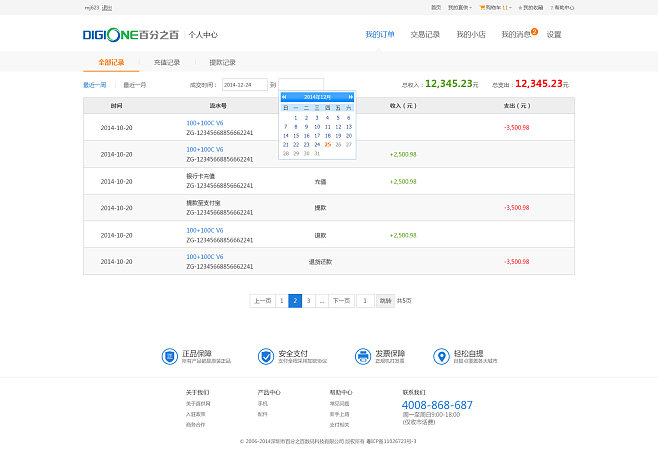This screenshot has height=461, width=658.
Task: Click the 提款至支付宝 entry text
Action: coord(203,203)
